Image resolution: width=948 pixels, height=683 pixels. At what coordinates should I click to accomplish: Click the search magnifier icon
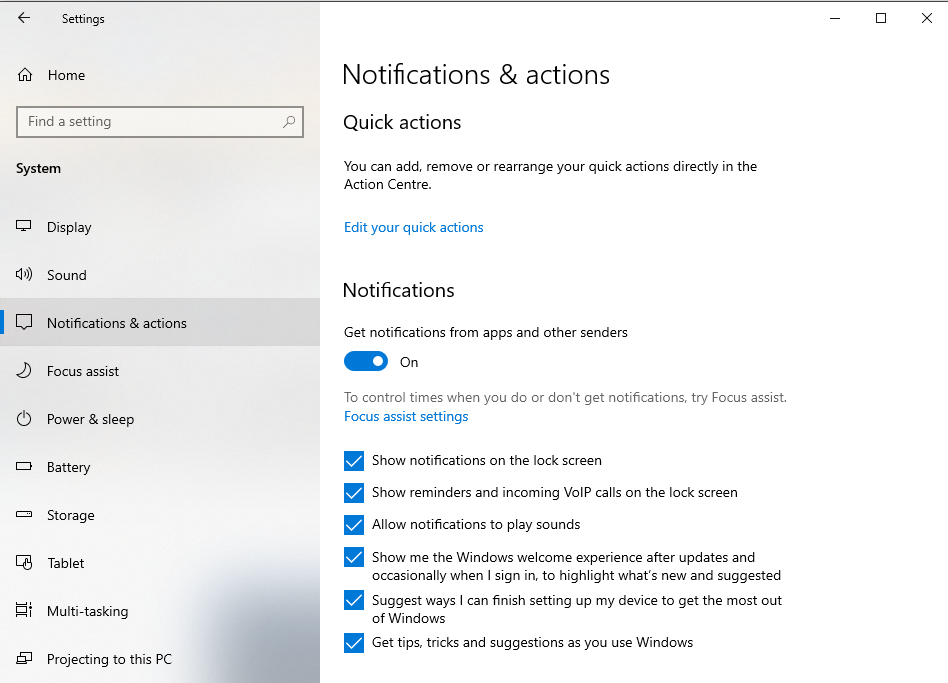[289, 121]
